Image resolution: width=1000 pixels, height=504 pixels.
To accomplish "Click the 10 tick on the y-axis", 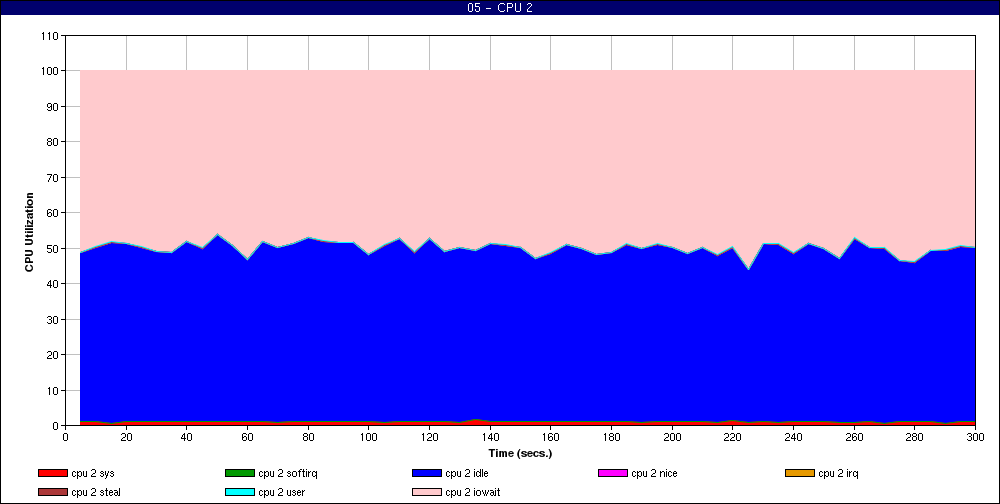I will [x=52, y=390].
